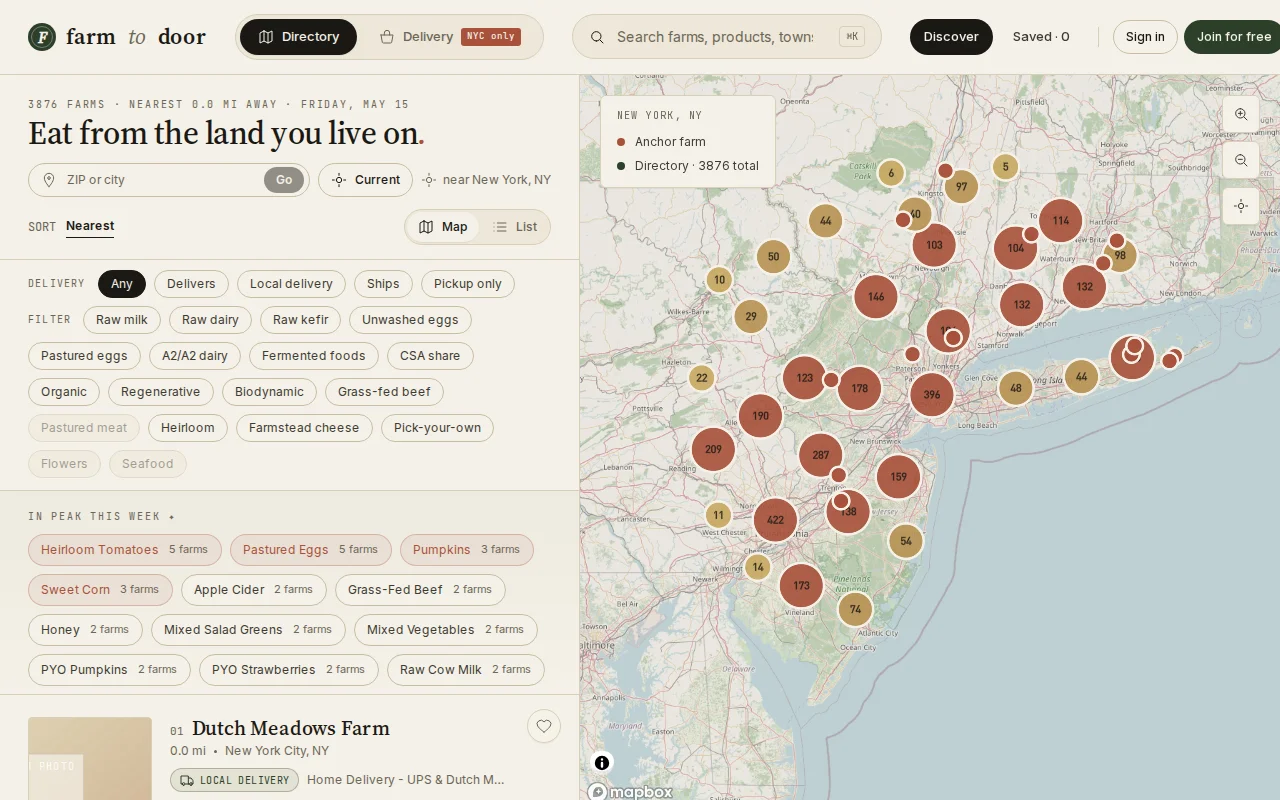1280x800 pixels.
Task: Open the 22-farm map cluster
Action: 702,378
